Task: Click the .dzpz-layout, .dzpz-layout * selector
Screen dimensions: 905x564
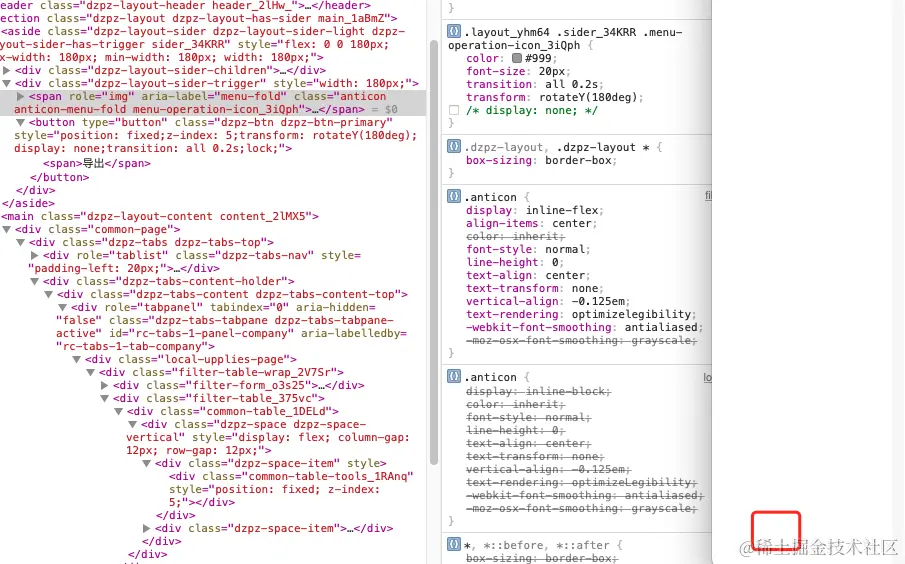Action: [x=557, y=147]
